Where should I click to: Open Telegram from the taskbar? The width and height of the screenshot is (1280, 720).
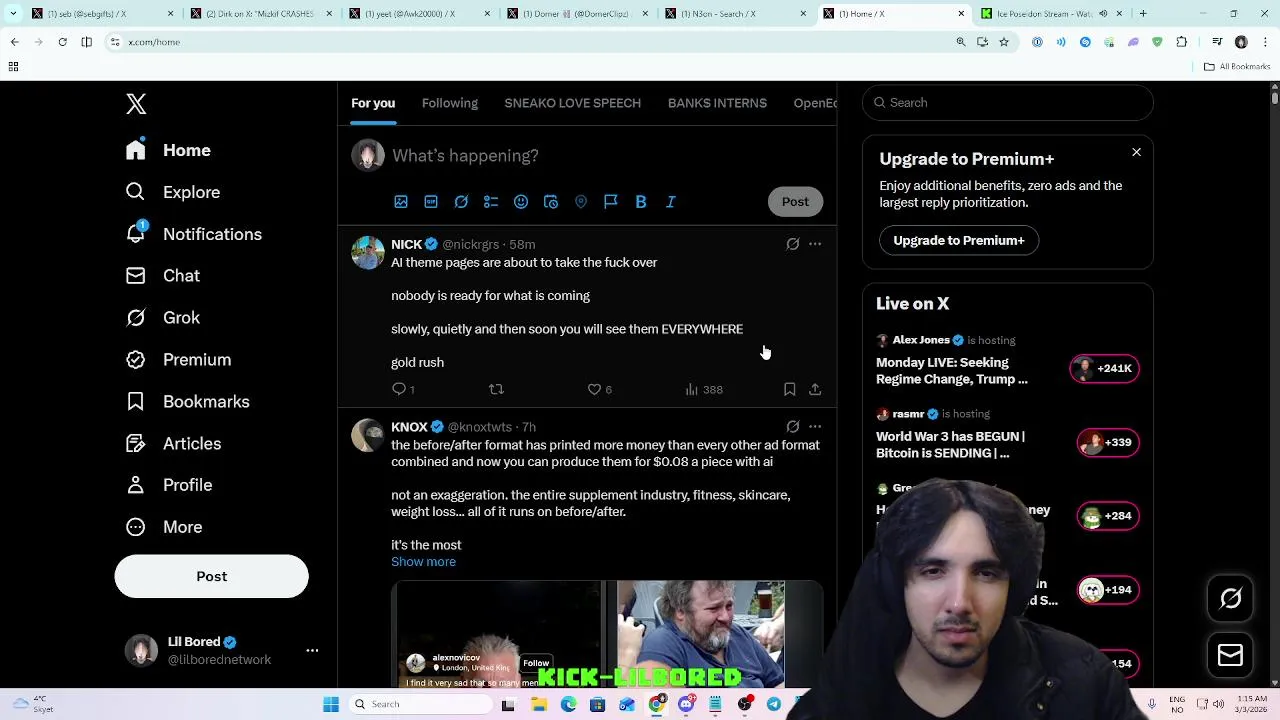click(774, 704)
